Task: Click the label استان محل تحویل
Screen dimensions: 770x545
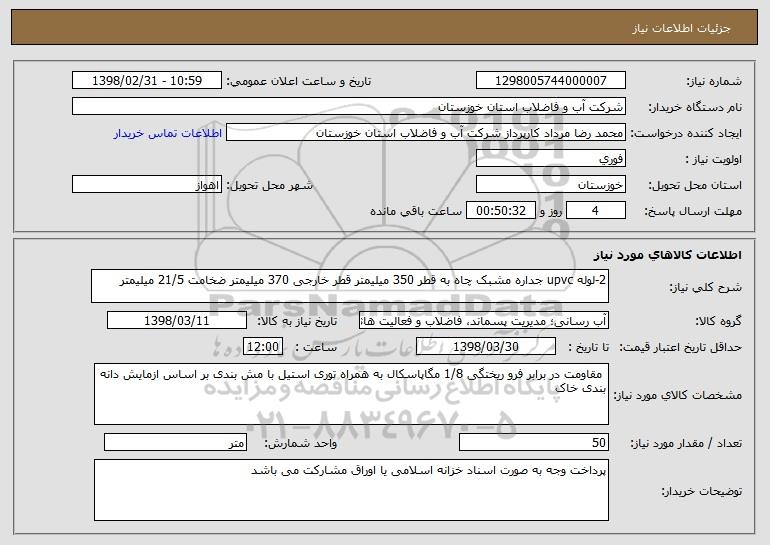Action: 695,186
